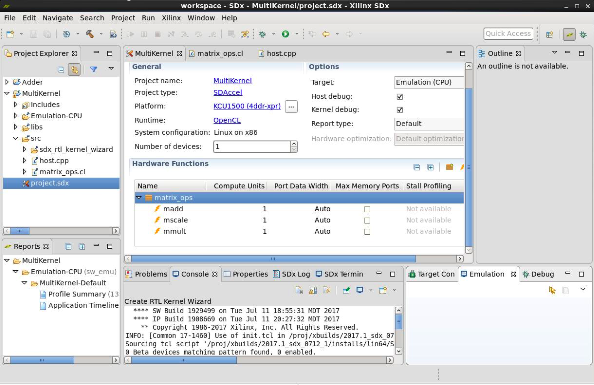Image resolution: width=594 pixels, height=385 pixels.
Task: Open the Project Explorer view menu arrow
Action: (111, 69)
